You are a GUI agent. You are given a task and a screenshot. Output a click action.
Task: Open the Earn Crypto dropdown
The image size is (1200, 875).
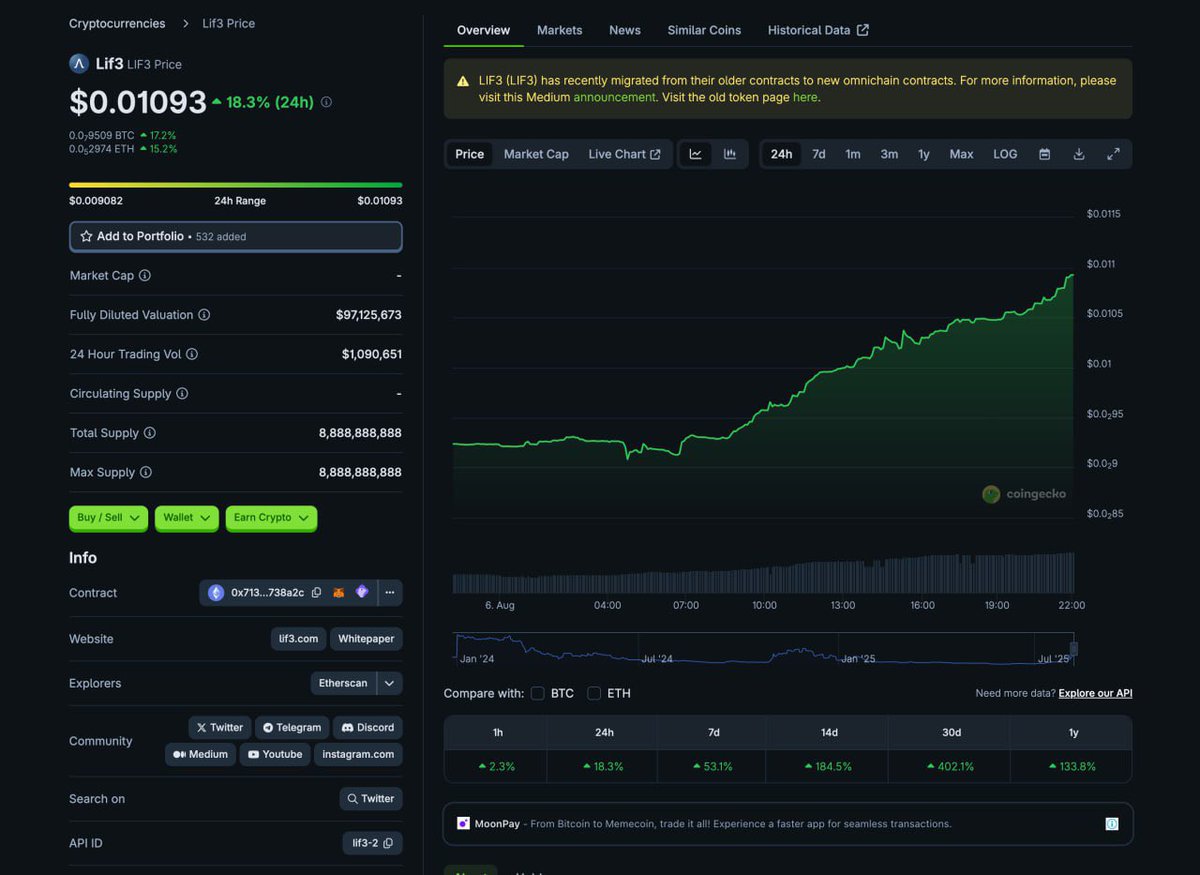pos(271,517)
